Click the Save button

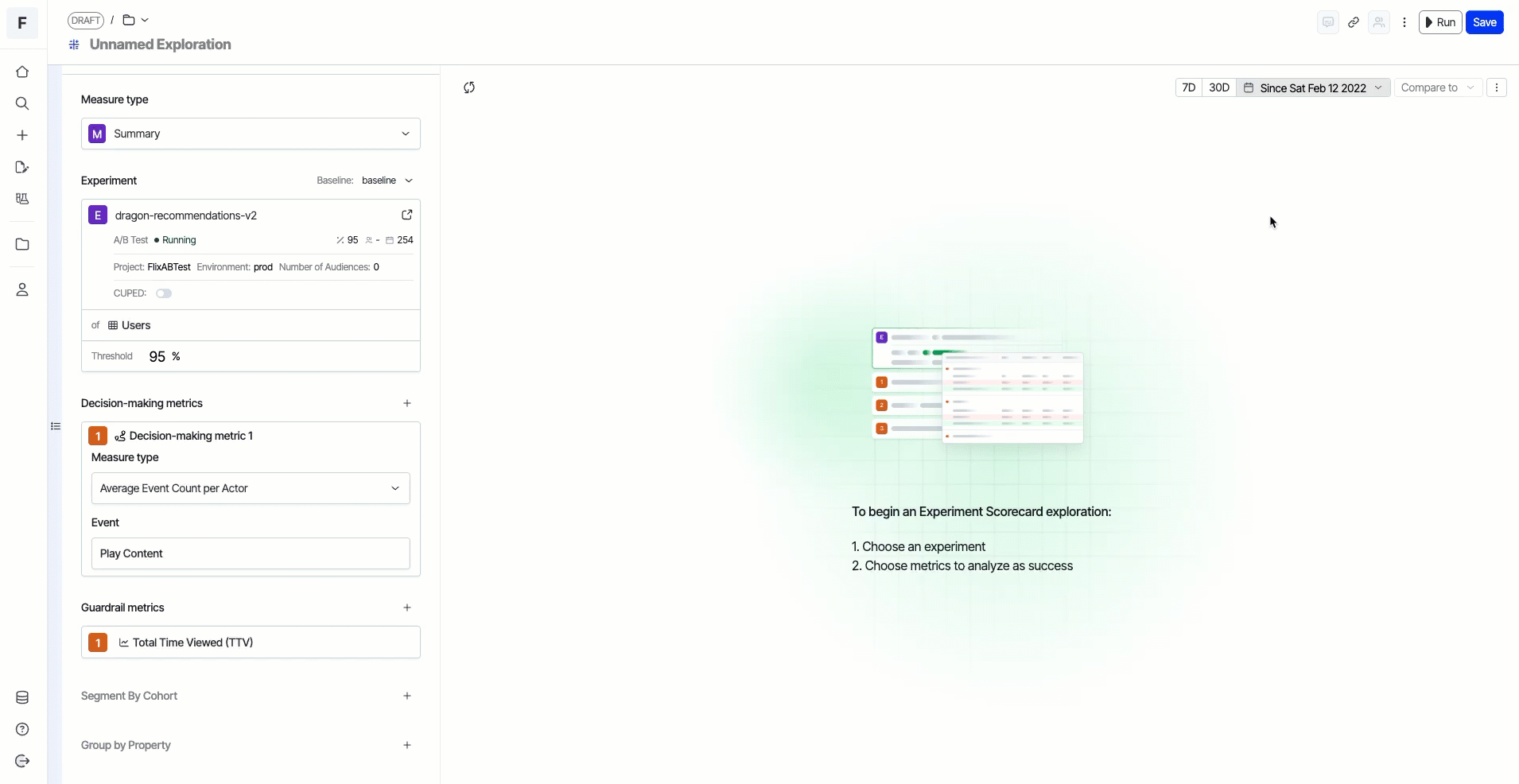pos(1485,22)
